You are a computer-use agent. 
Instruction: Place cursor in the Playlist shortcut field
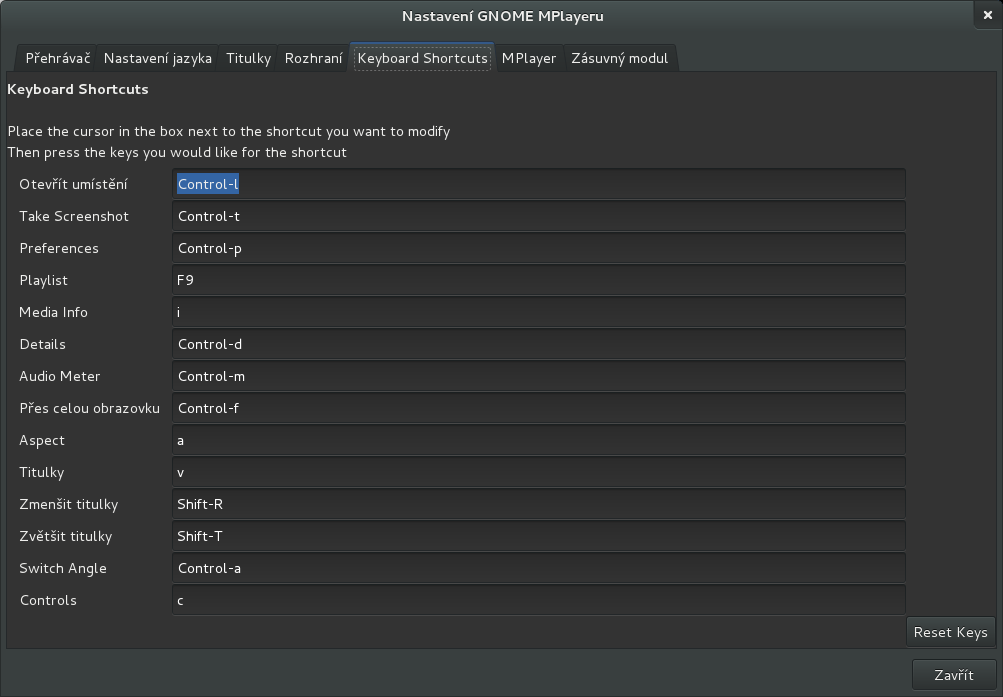(x=539, y=280)
